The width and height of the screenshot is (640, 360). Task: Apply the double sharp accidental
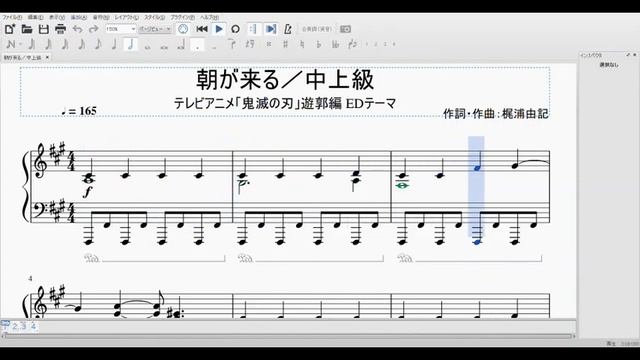point(269,44)
